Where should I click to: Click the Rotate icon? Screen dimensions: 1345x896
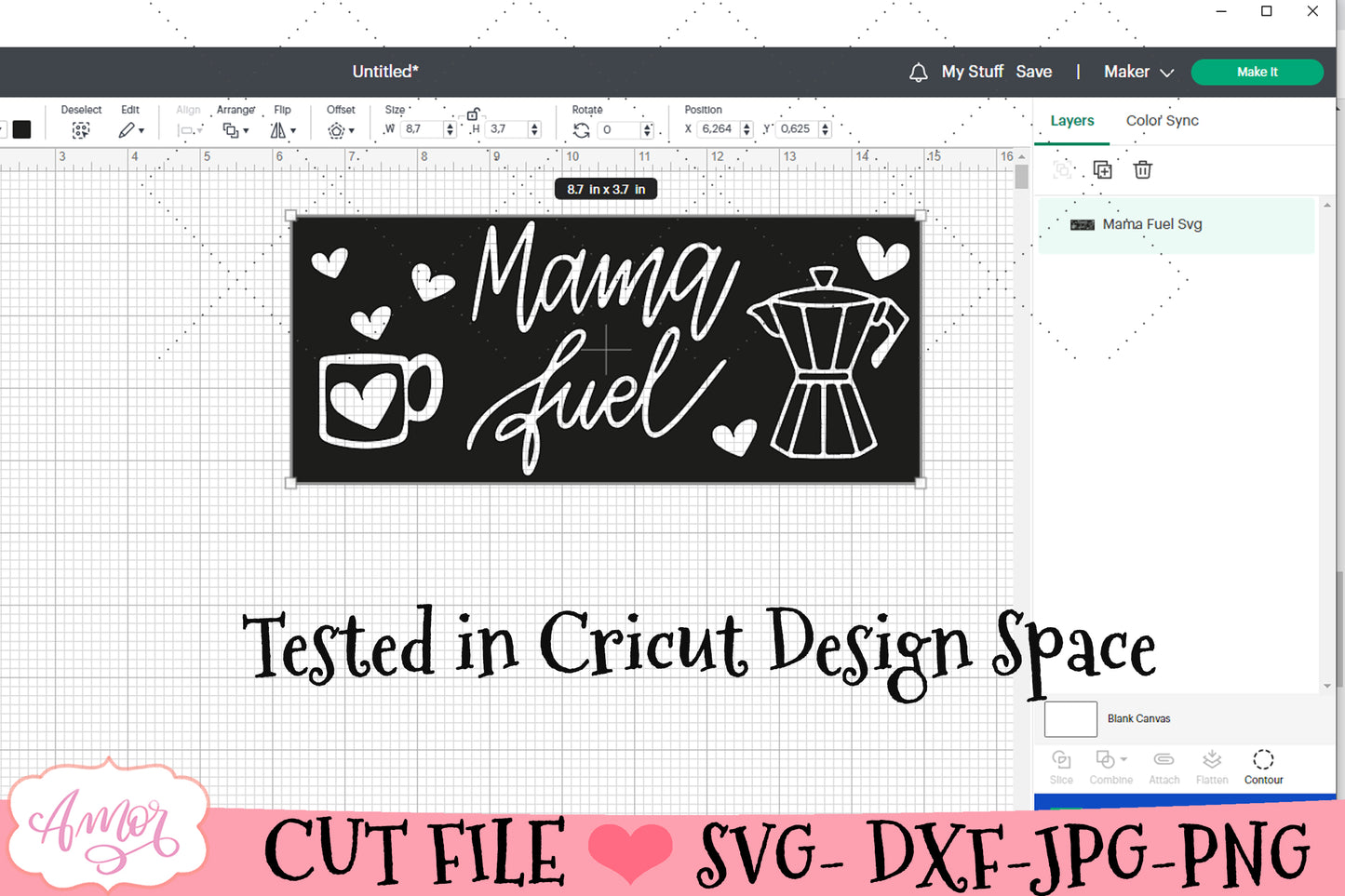[582, 130]
